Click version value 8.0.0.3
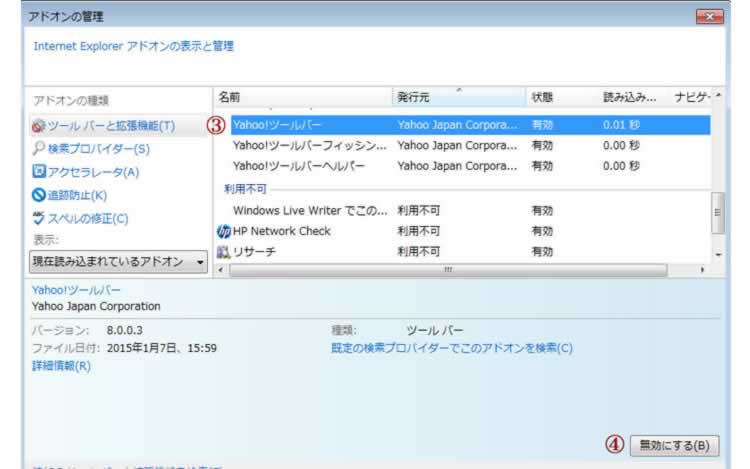 (124, 330)
